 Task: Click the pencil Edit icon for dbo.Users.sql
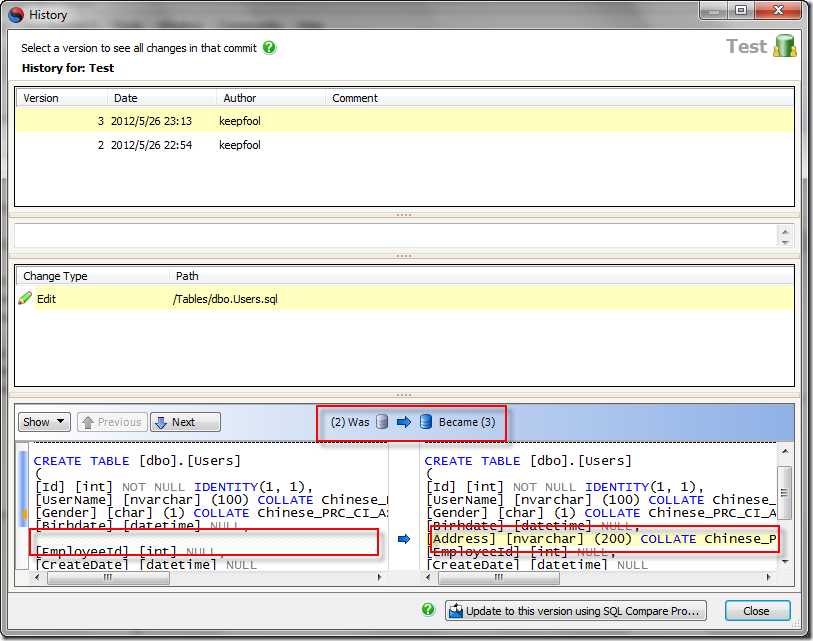click(25, 298)
